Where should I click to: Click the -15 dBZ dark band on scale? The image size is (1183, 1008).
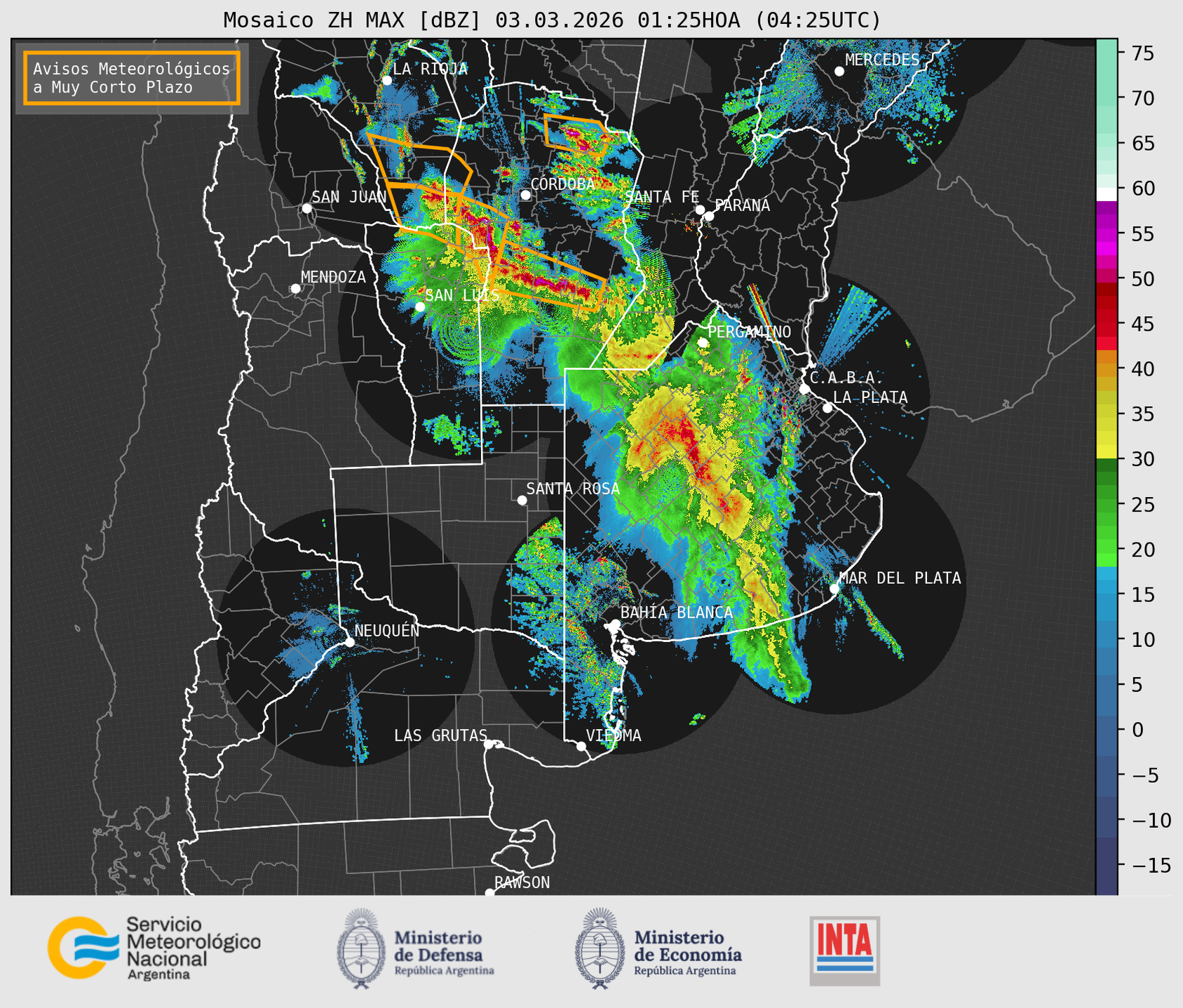[x=1107, y=865]
